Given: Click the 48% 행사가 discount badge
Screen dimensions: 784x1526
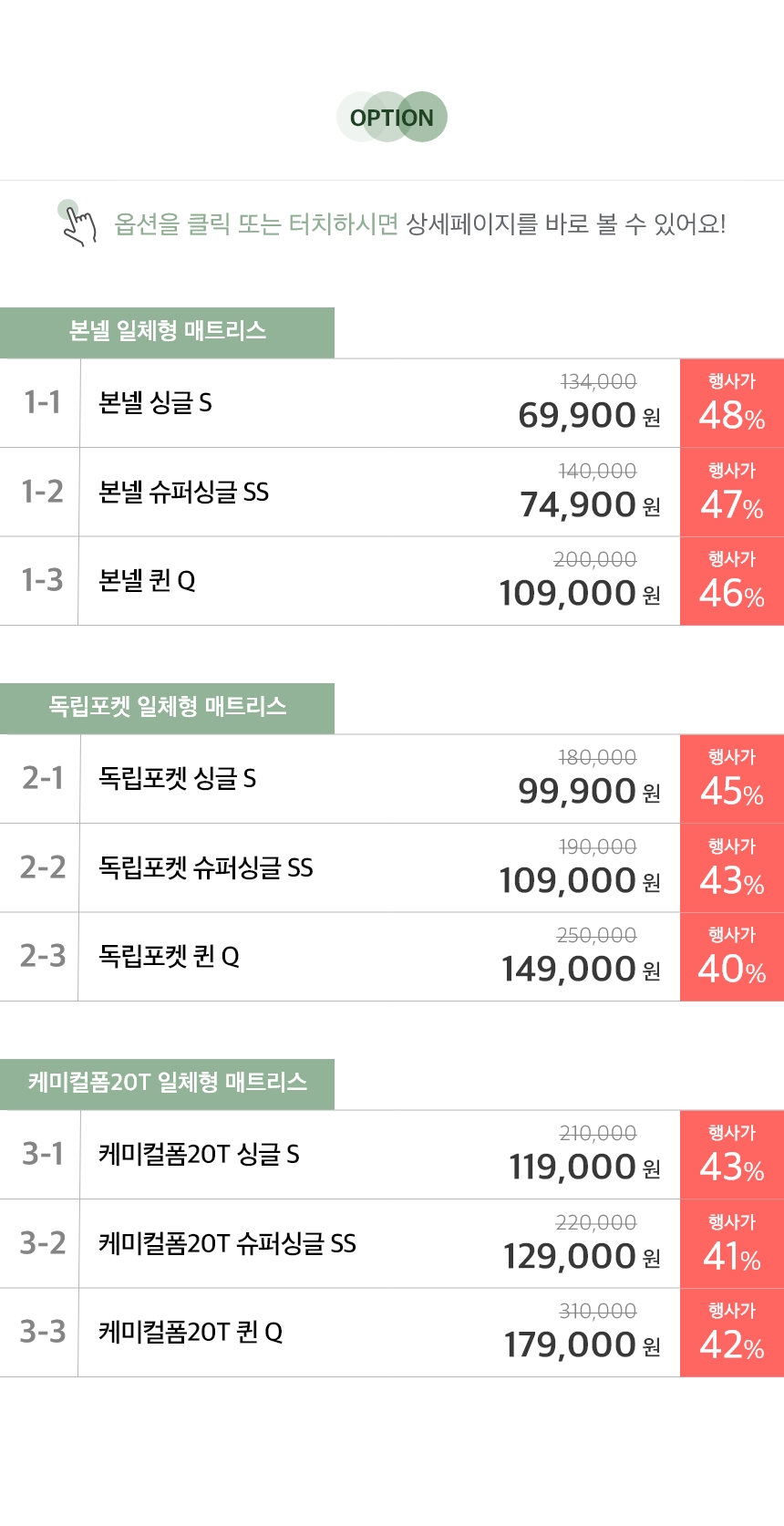Looking at the screenshot, I should (731, 403).
